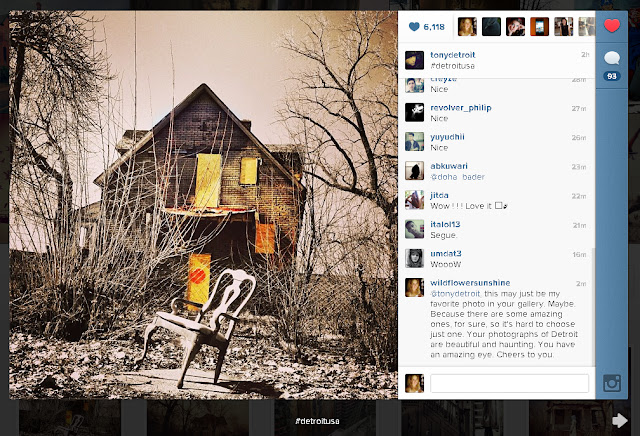Open the @tonydetroit mention in comment

456,294
